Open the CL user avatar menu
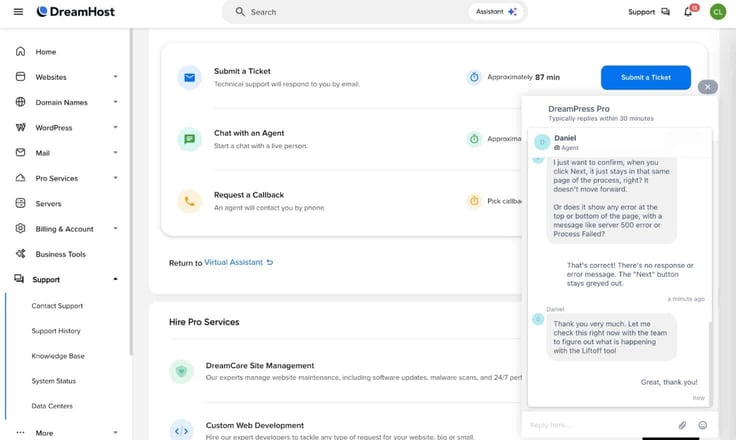The width and height of the screenshot is (736, 440). pyautogui.click(x=718, y=12)
